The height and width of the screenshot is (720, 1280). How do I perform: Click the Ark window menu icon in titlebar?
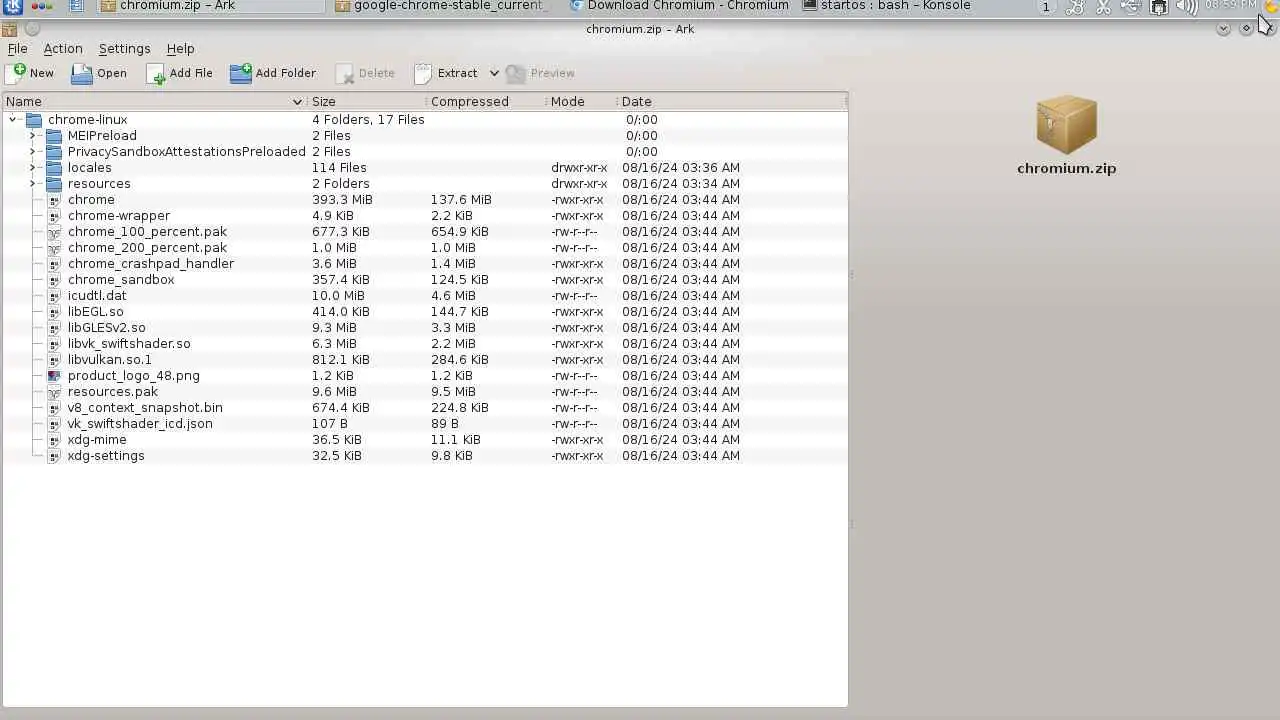(x=10, y=29)
